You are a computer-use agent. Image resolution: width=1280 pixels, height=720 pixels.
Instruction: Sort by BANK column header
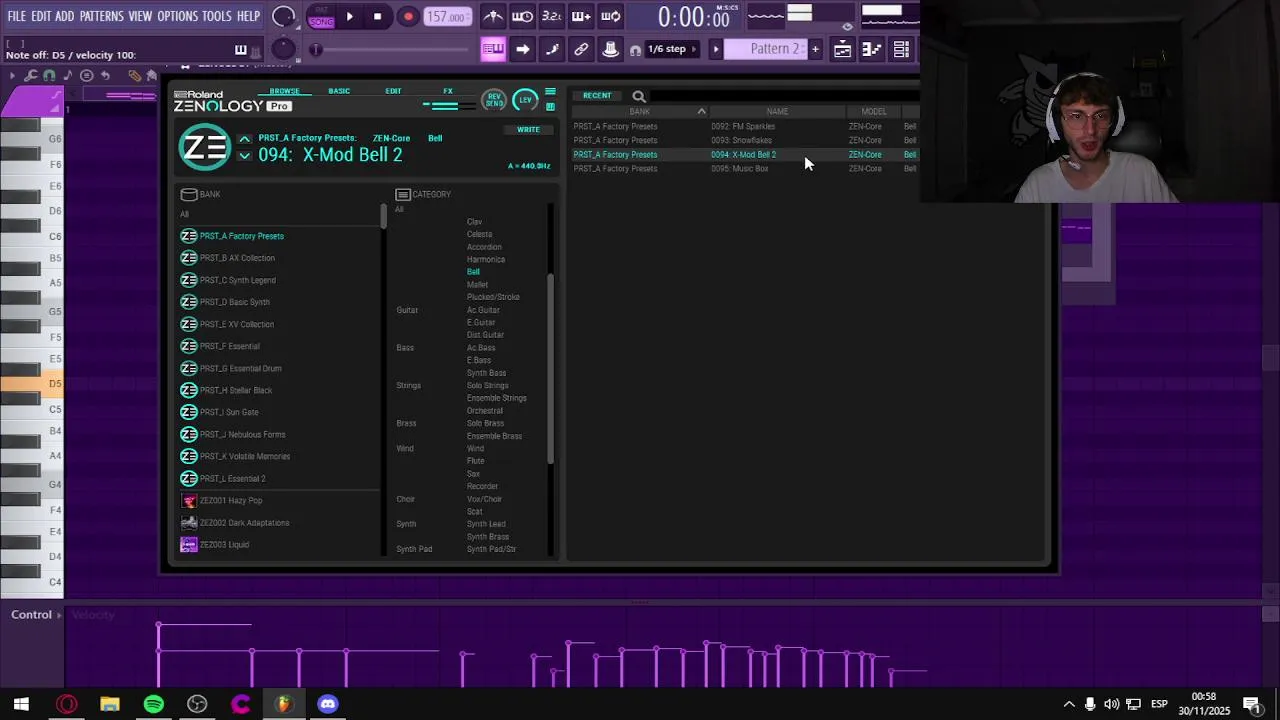pyautogui.click(x=640, y=112)
